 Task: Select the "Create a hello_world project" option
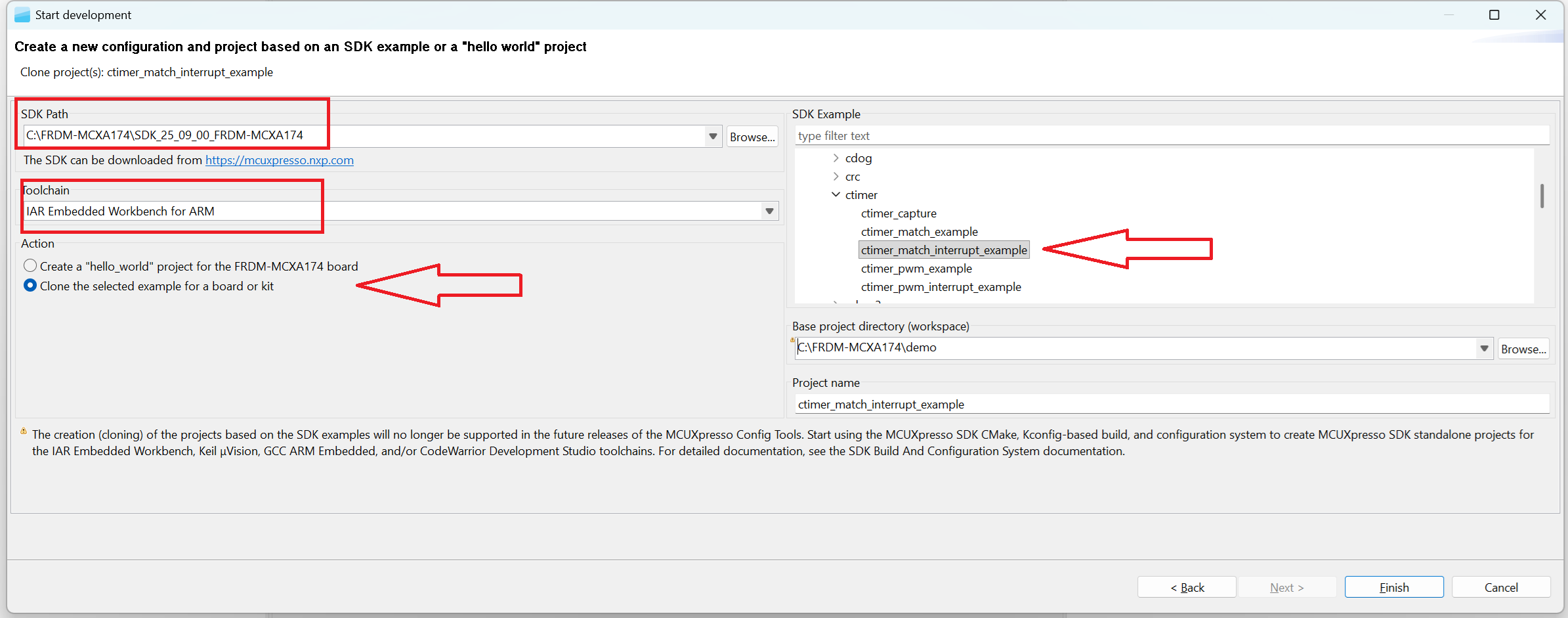click(x=30, y=265)
